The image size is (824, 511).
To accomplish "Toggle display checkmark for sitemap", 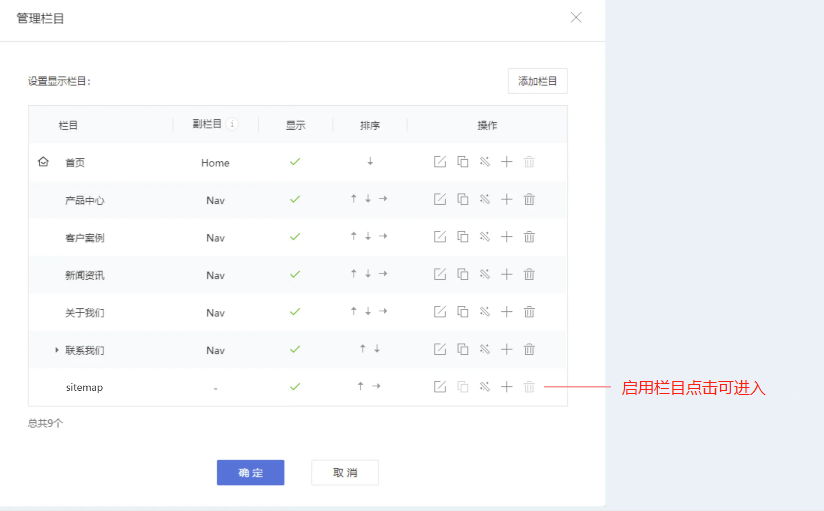I will (295, 387).
